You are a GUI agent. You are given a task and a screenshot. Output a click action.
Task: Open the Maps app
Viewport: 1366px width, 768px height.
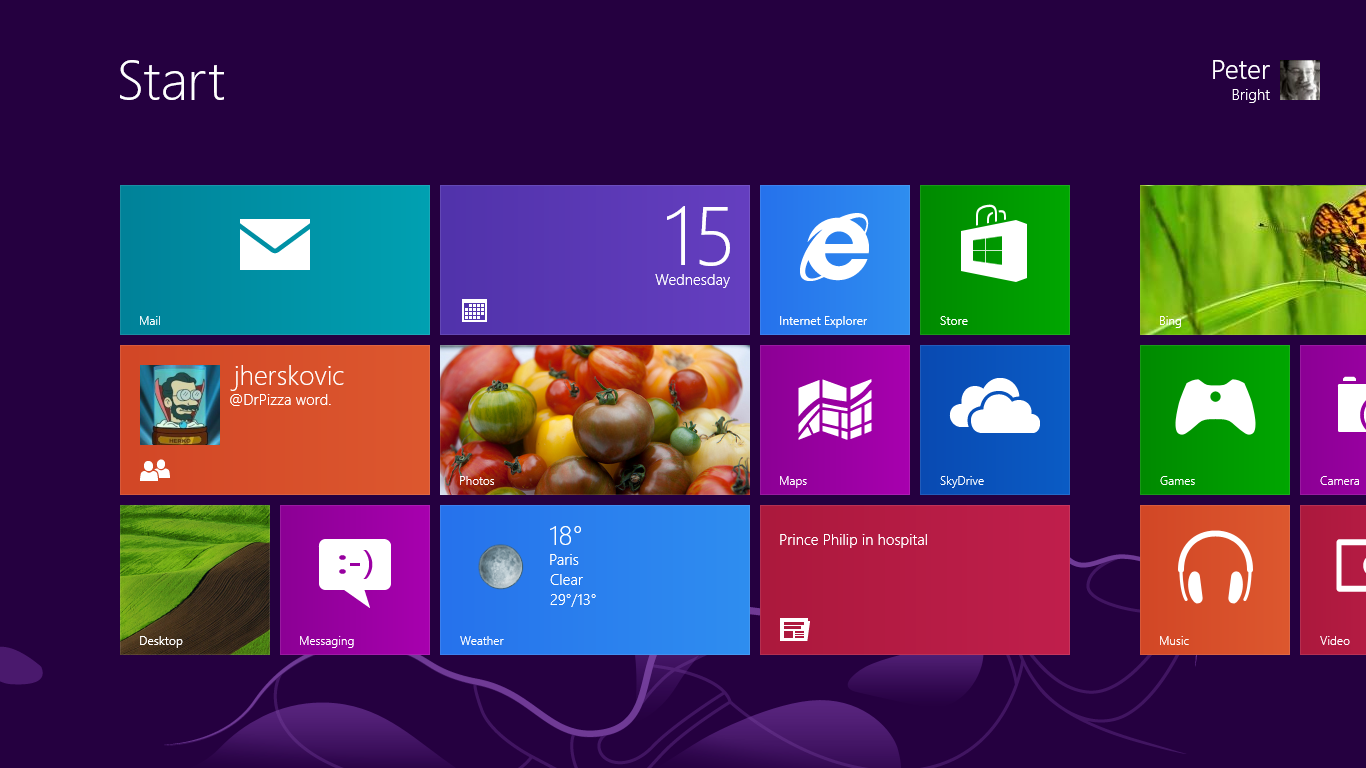pyautogui.click(x=834, y=420)
